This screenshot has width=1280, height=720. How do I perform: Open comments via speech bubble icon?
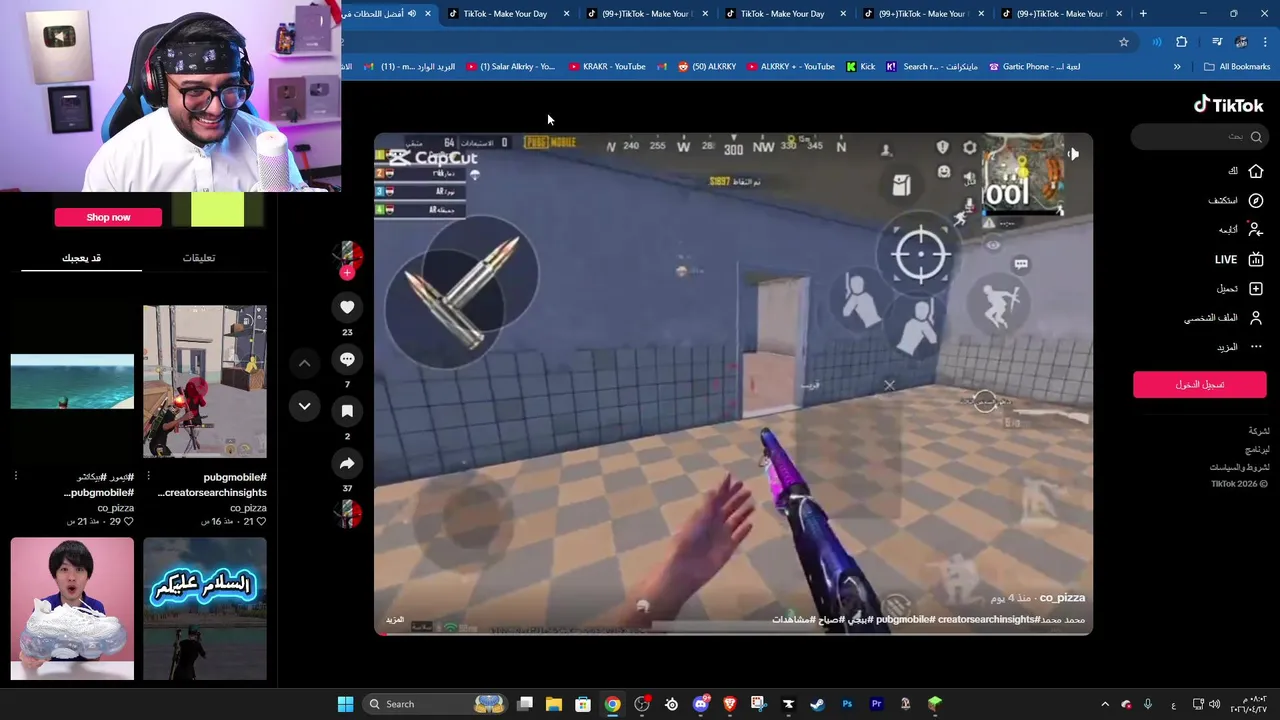click(347, 359)
